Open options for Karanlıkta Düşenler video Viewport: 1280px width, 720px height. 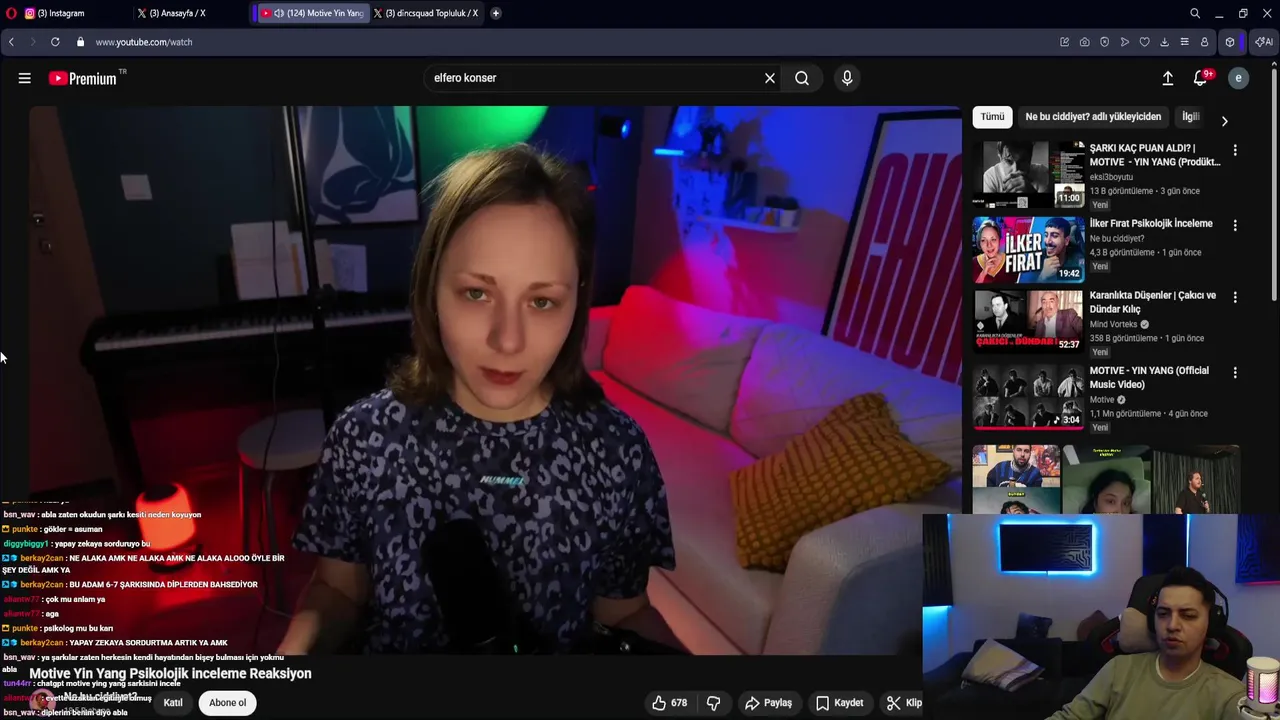tap(1235, 297)
